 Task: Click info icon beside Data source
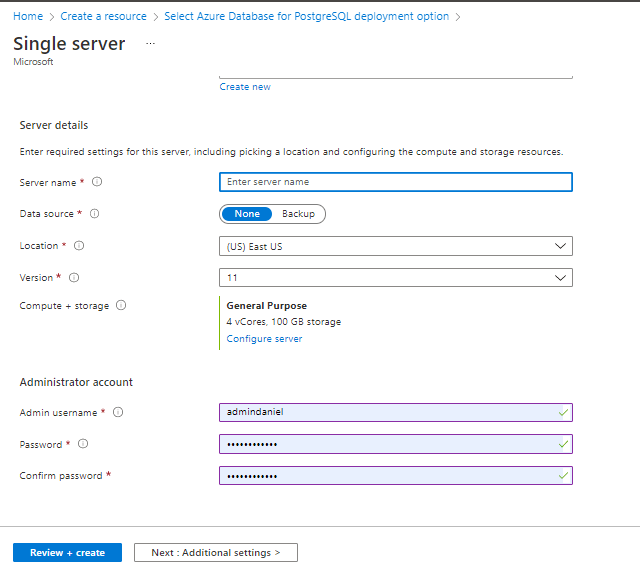(94, 214)
